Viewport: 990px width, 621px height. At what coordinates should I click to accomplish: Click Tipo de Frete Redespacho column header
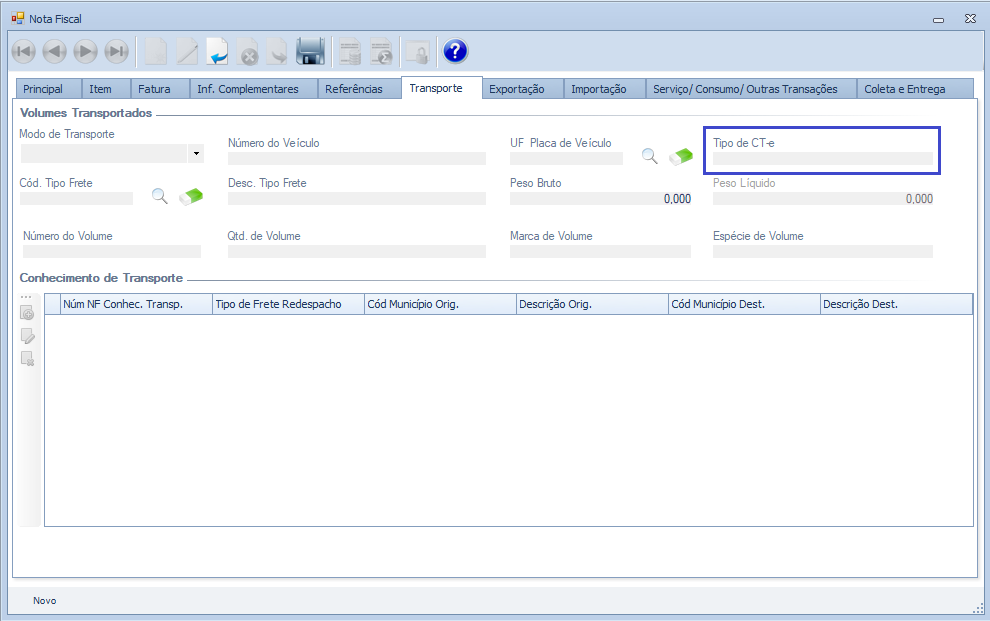coord(288,304)
